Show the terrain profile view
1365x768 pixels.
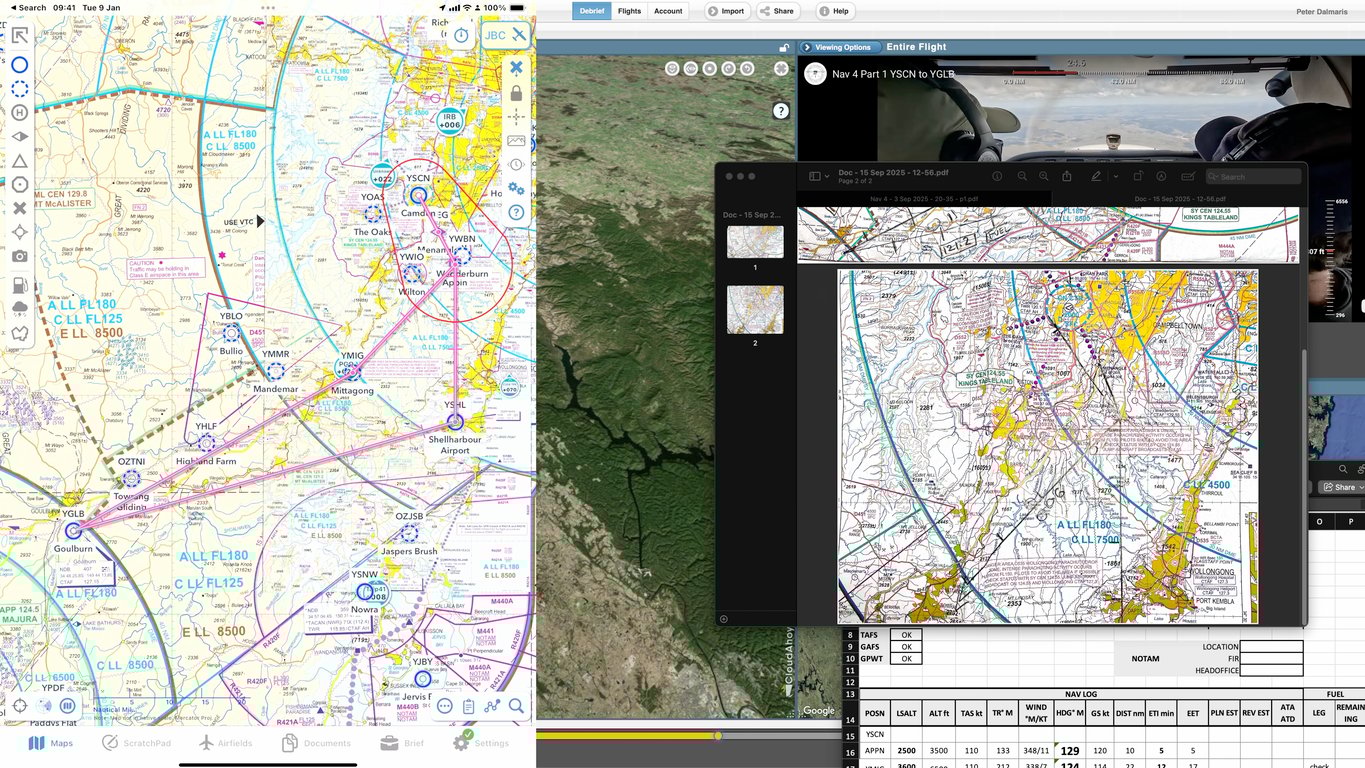coord(516,140)
